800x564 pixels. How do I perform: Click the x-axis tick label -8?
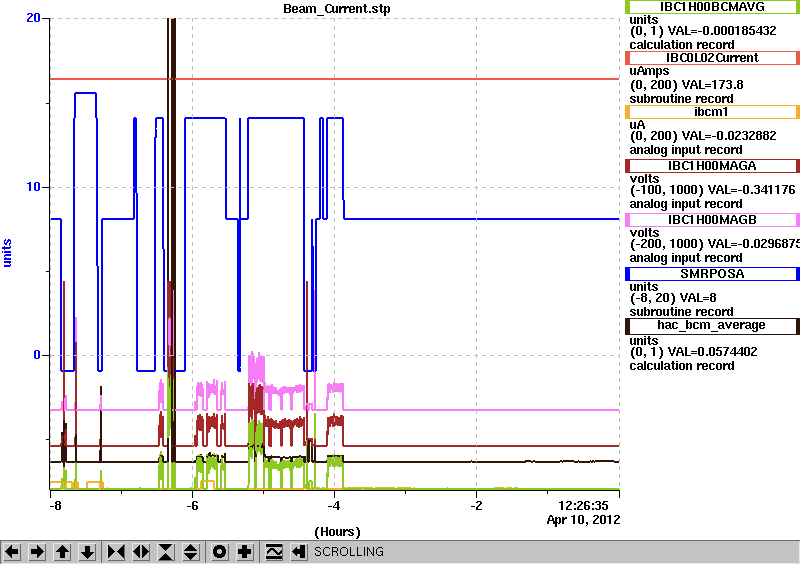54,506
